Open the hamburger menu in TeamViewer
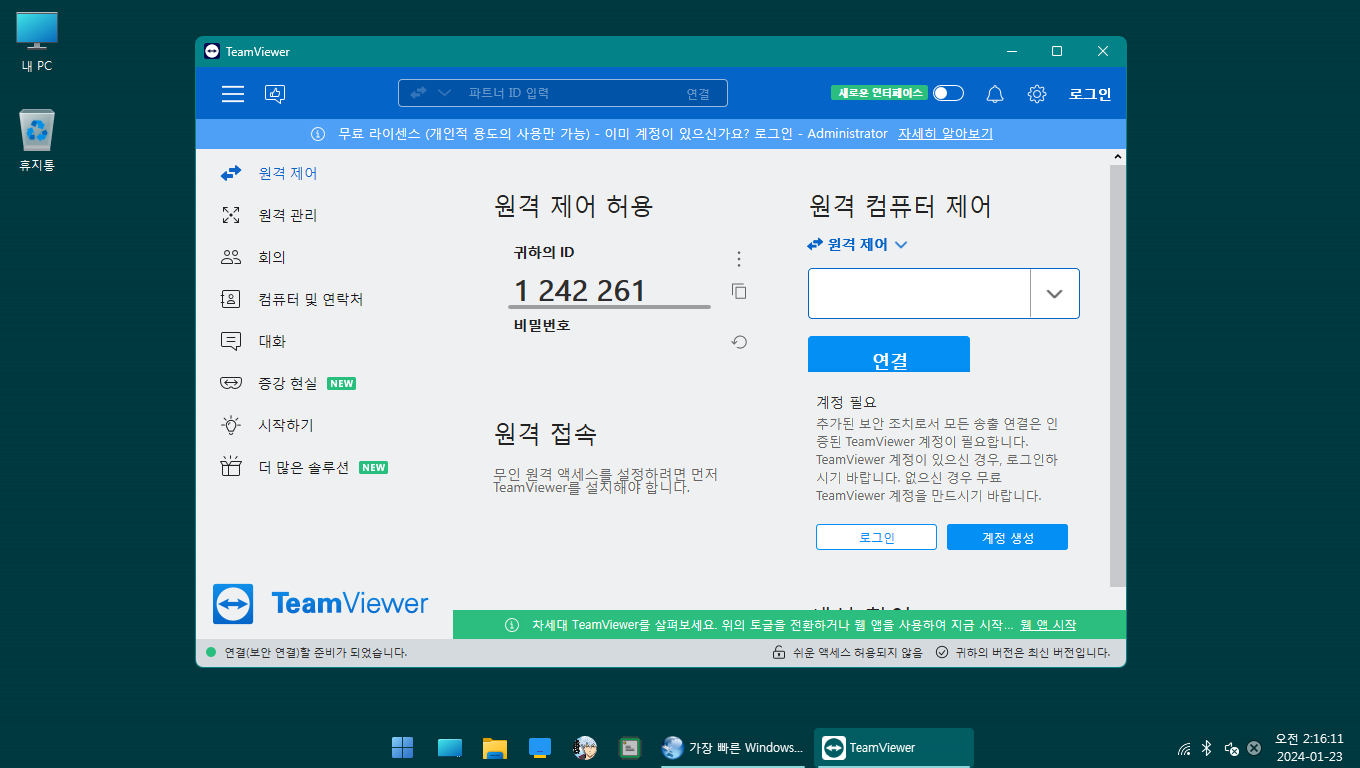 [233, 94]
